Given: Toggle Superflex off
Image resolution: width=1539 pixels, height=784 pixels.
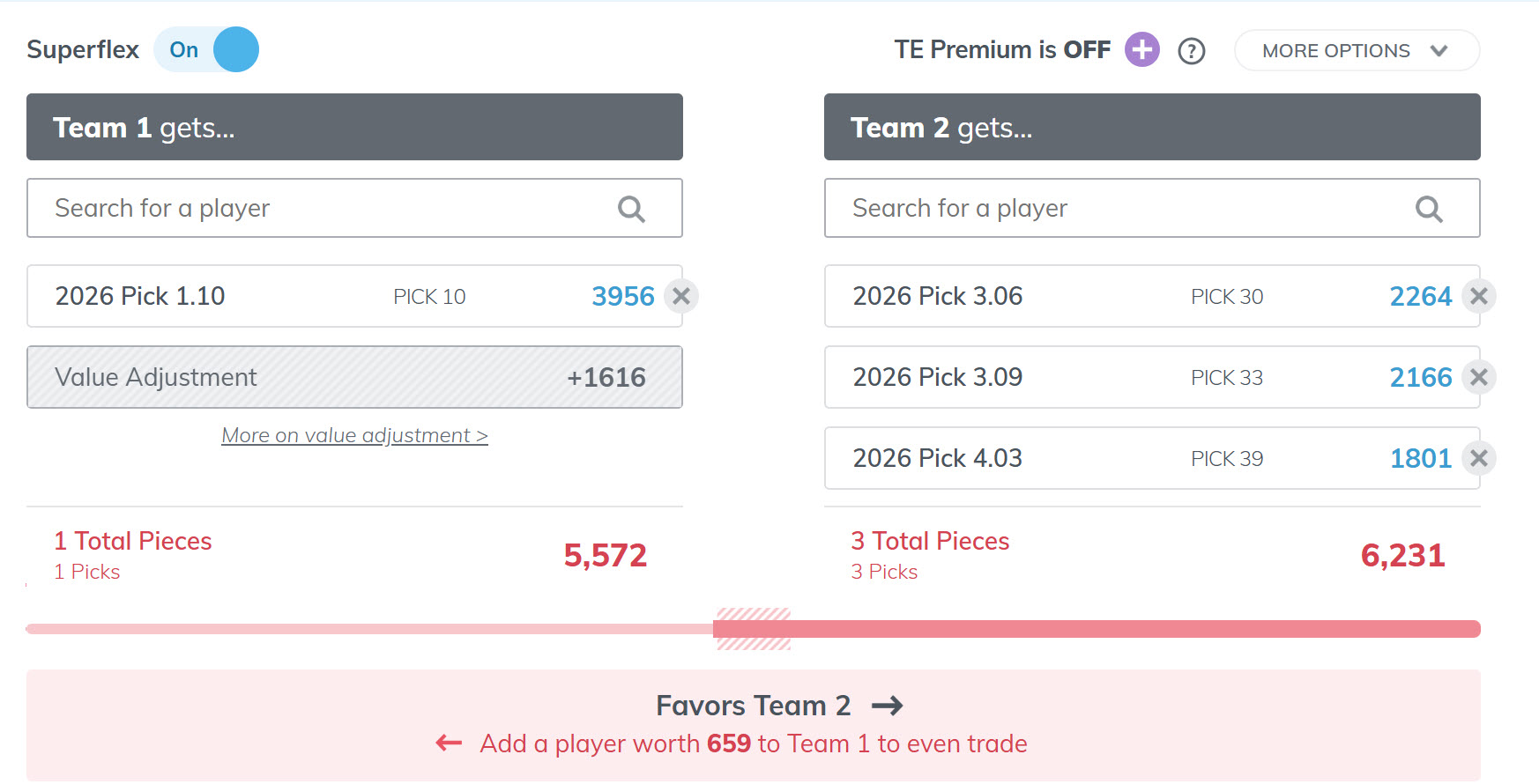Looking at the screenshot, I should tap(206, 49).
